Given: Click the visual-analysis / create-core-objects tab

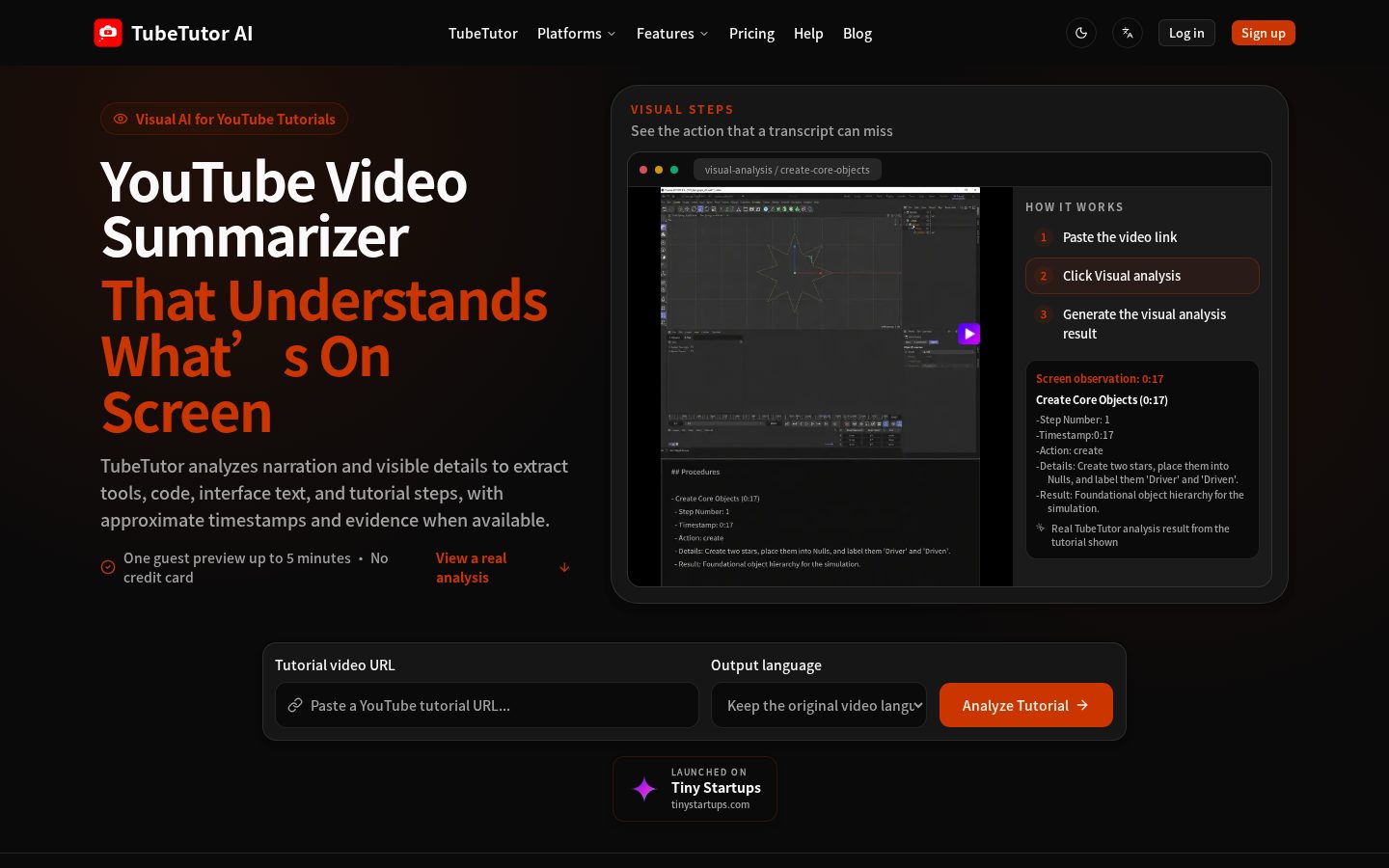Looking at the screenshot, I should tap(787, 170).
